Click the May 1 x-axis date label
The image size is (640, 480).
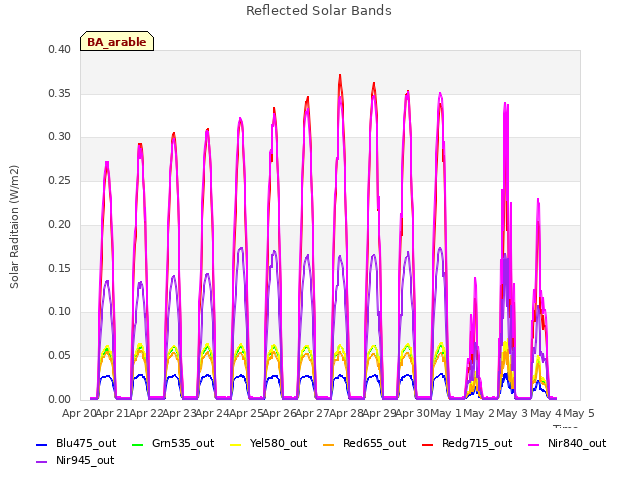coord(447,413)
